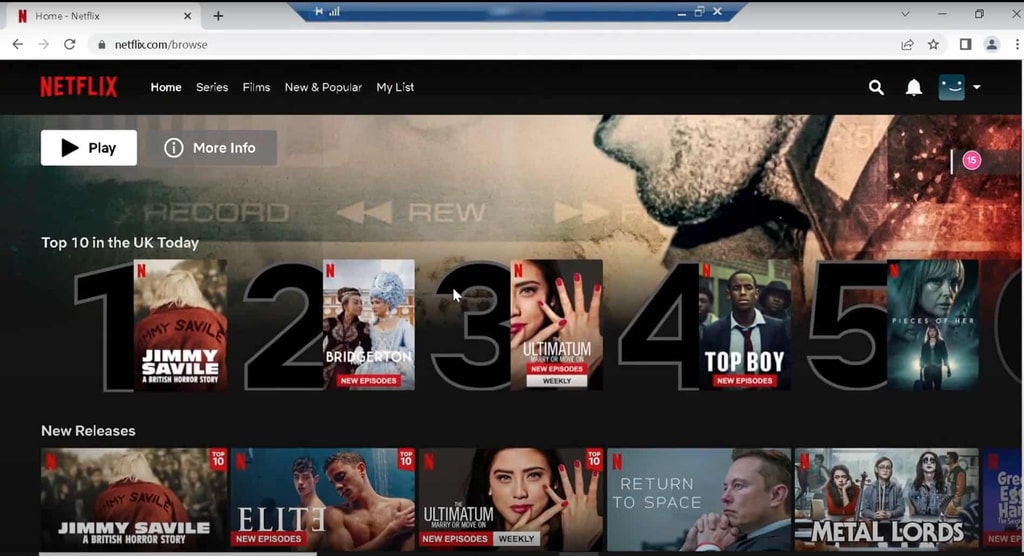
Task: Click the profile avatar smiley icon
Action: [952, 87]
